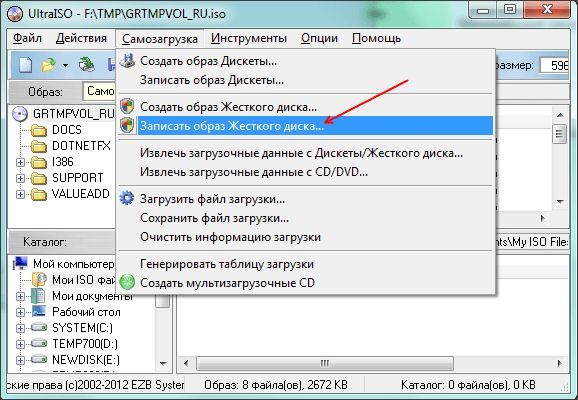Choose Извлечь загрузочные данные с CD/DVD
The width and height of the screenshot is (578, 400).
[x=306, y=172]
